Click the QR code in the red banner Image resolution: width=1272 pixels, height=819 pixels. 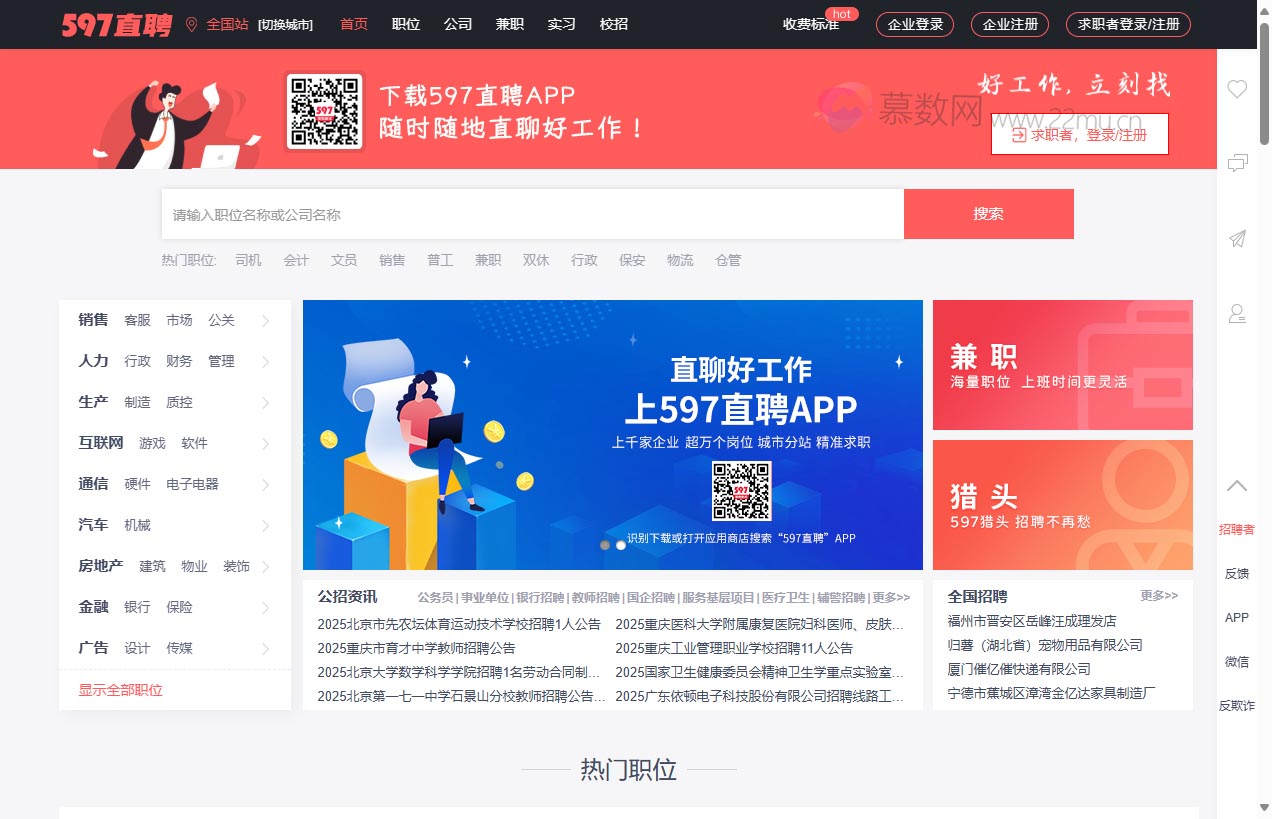point(325,112)
